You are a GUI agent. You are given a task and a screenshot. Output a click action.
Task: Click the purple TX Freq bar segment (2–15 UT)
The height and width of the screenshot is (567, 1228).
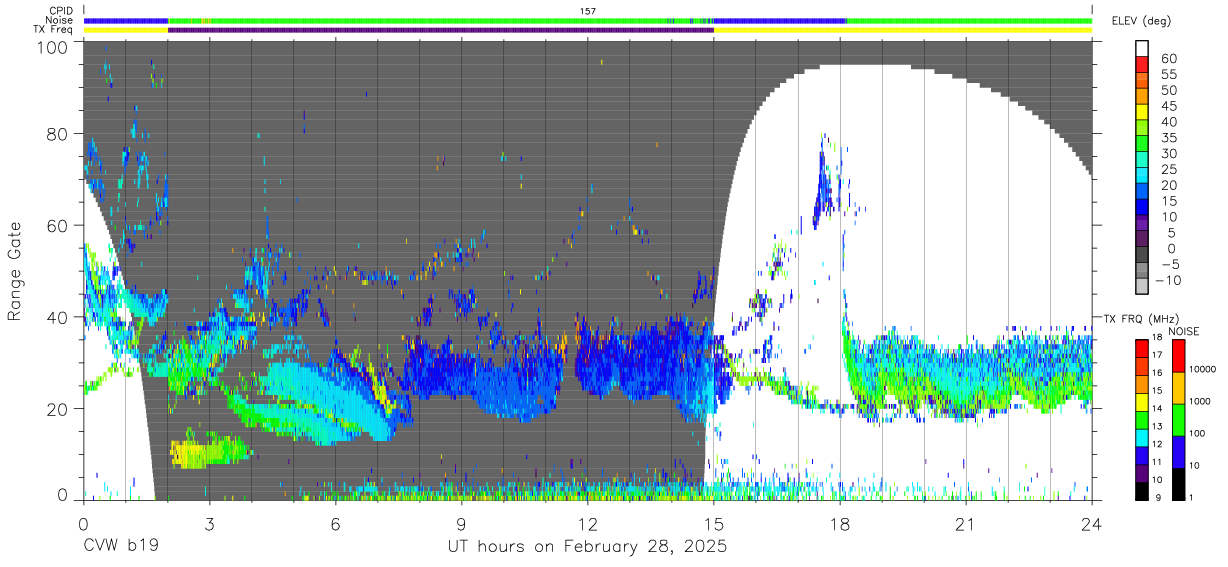(x=441, y=30)
